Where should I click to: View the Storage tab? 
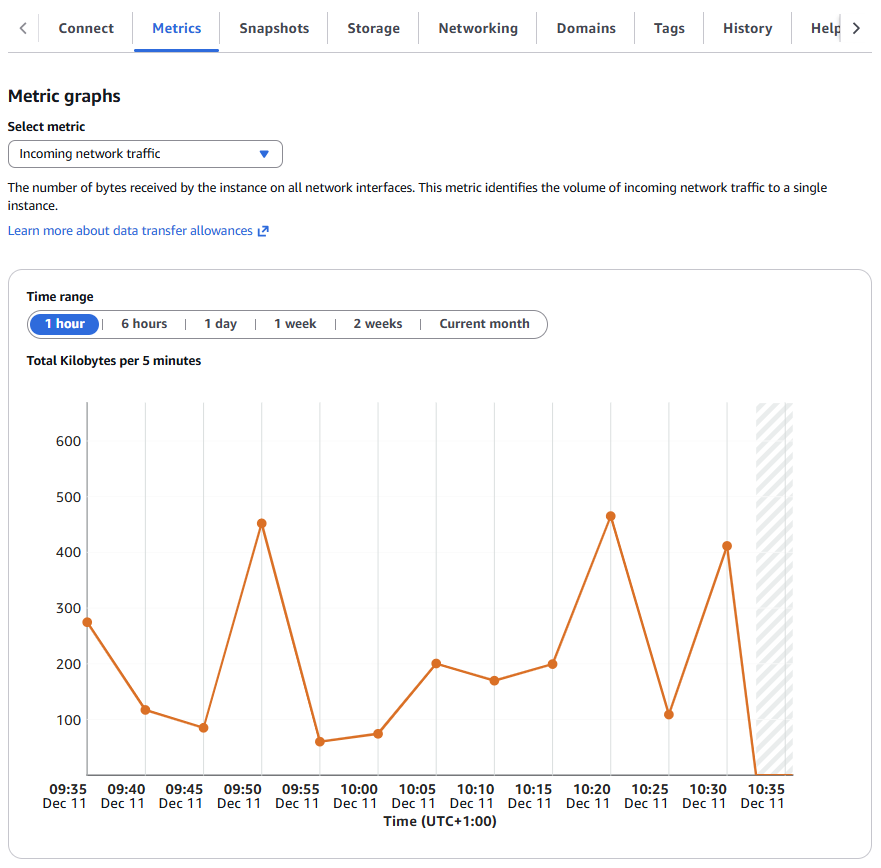click(x=373, y=28)
